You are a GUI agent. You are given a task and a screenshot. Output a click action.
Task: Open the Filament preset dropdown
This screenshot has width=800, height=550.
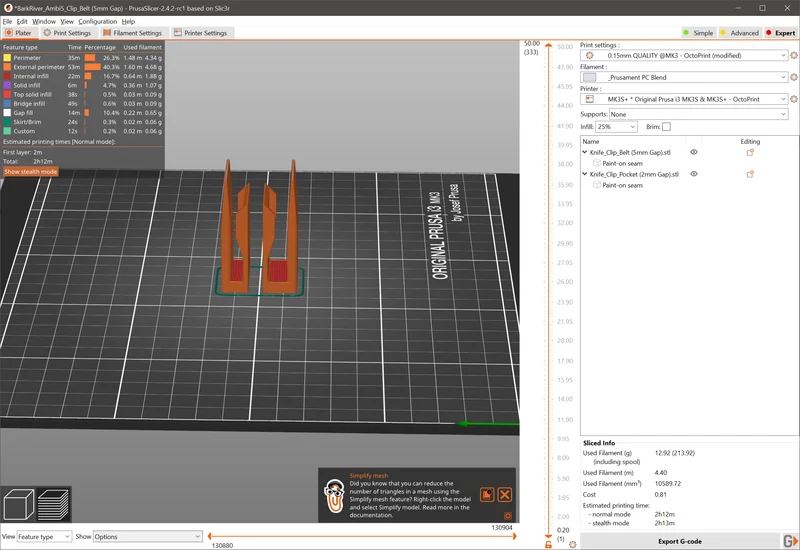coord(684,77)
